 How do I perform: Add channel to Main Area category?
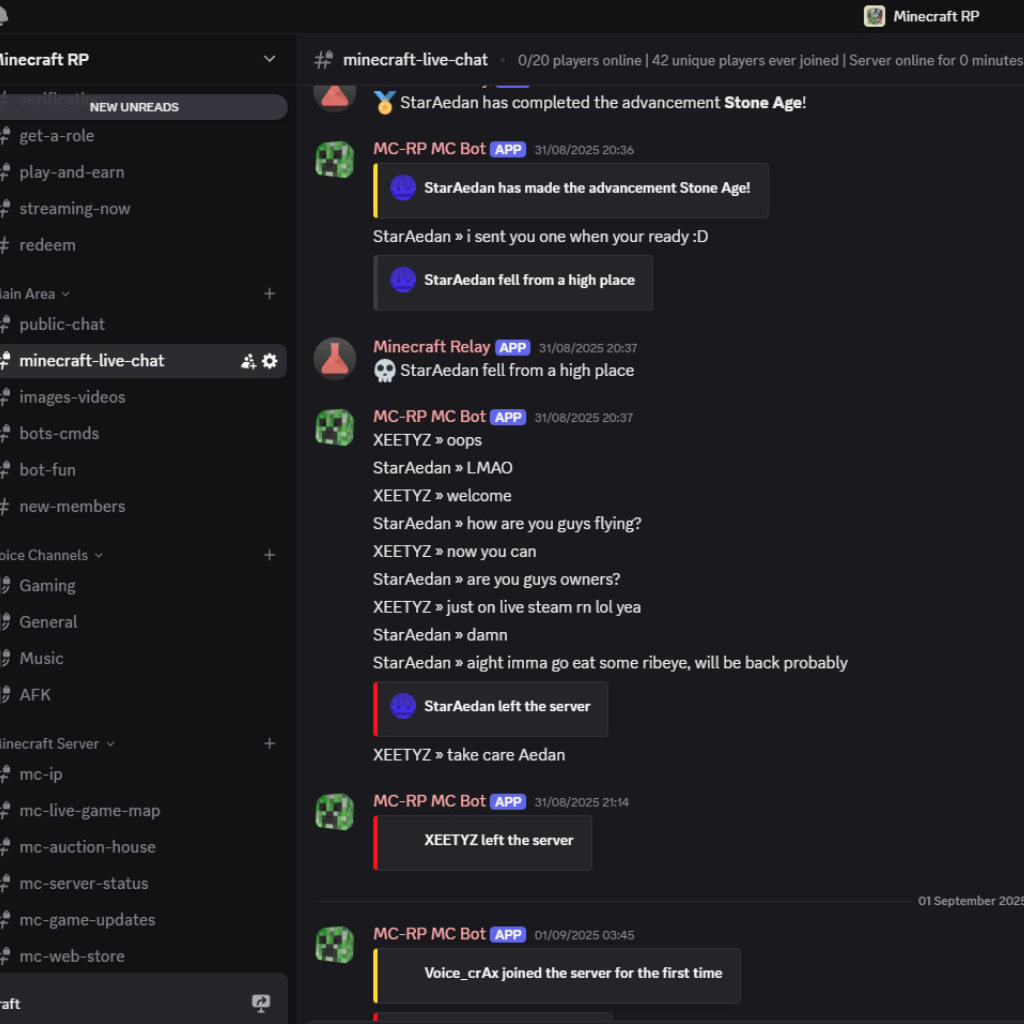269,294
